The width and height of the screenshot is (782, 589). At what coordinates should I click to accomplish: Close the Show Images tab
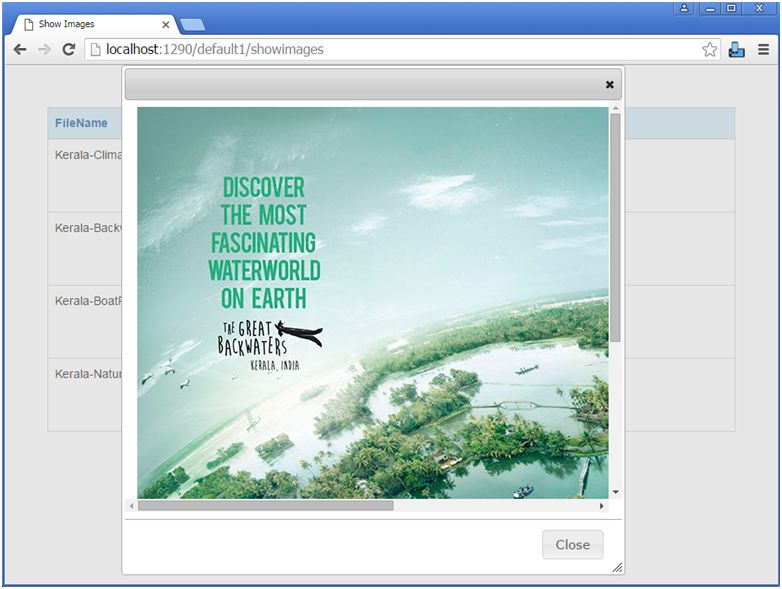166,24
